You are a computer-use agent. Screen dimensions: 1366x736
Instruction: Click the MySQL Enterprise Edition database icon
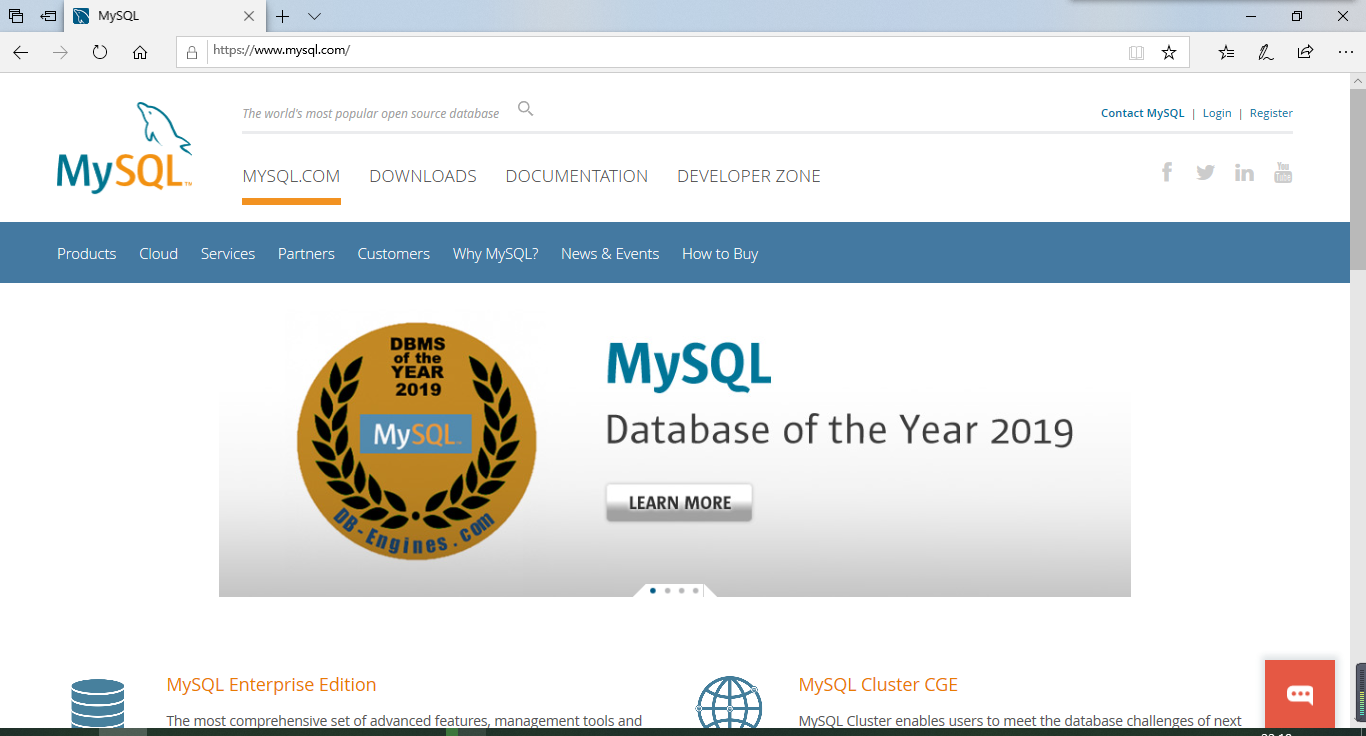click(x=97, y=701)
